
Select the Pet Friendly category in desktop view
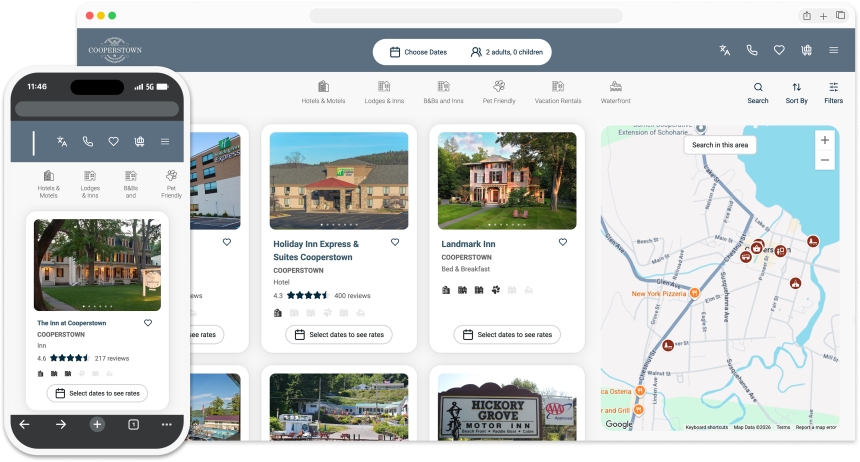pos(499,92)
